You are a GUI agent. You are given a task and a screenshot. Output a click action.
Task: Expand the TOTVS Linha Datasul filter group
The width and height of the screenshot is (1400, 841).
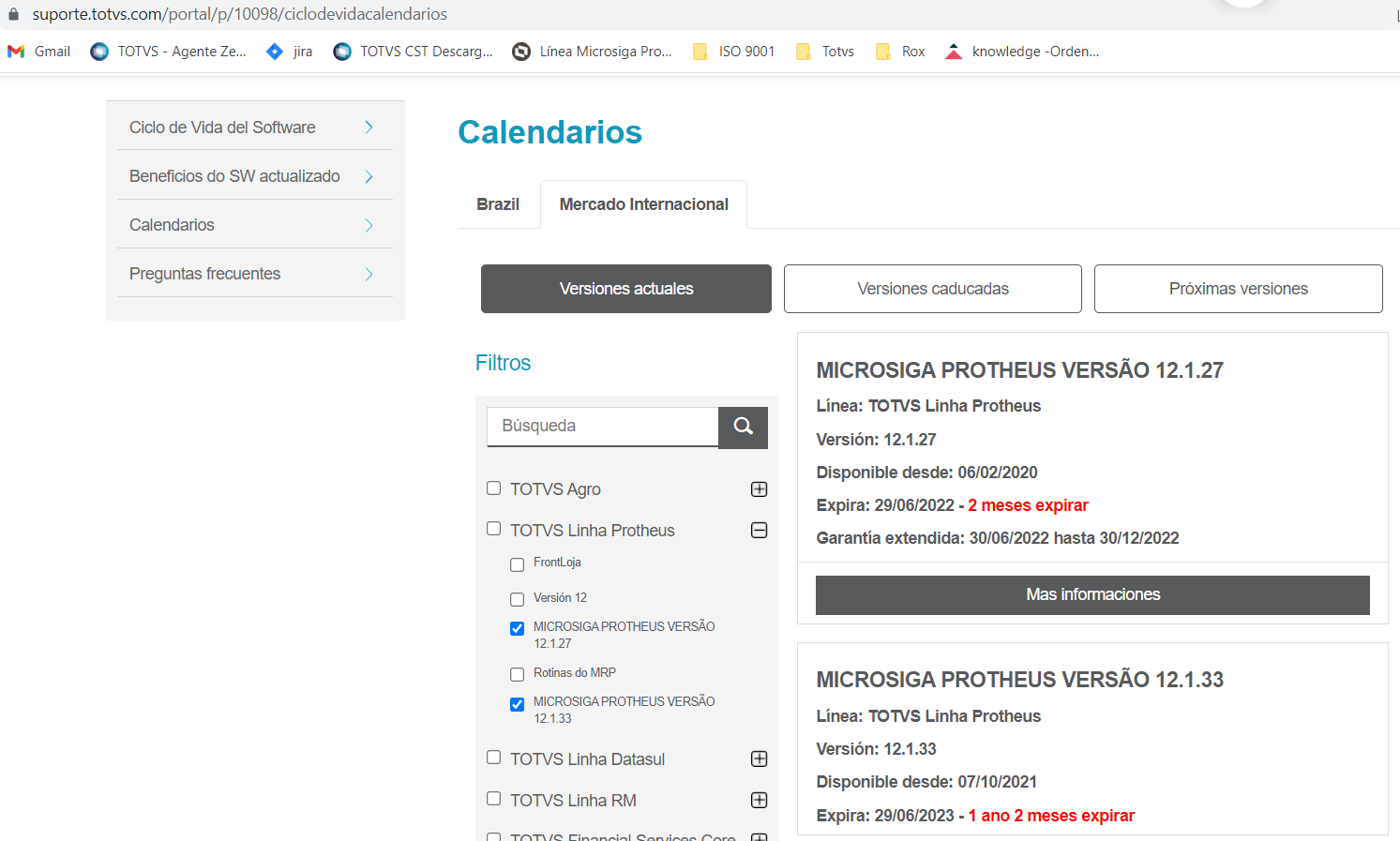pyautogui.click(x=760, y=758)
